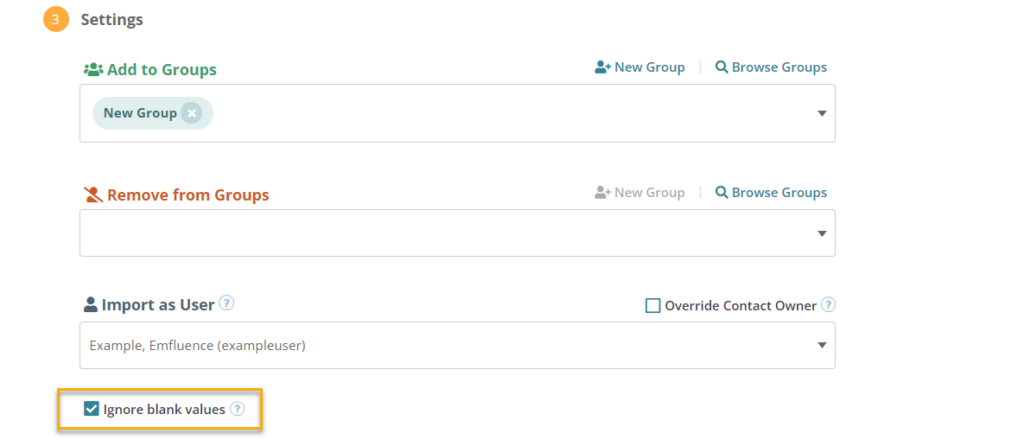The image size is (1024, 440).
Task: Click the Add to Groups people icon
Action: tap(93, 69)
